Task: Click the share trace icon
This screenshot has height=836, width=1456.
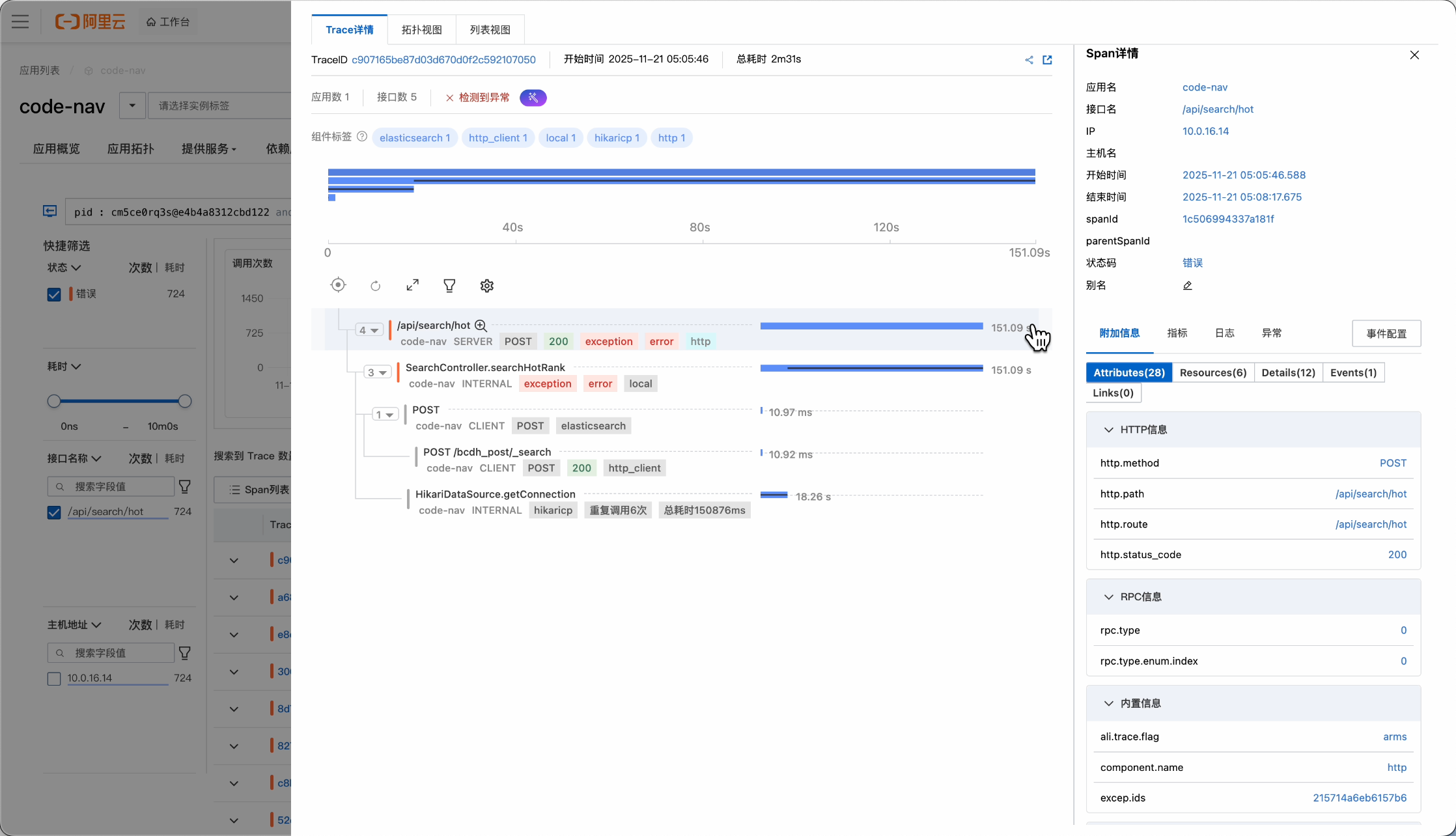Action: tap(1029, 60)
